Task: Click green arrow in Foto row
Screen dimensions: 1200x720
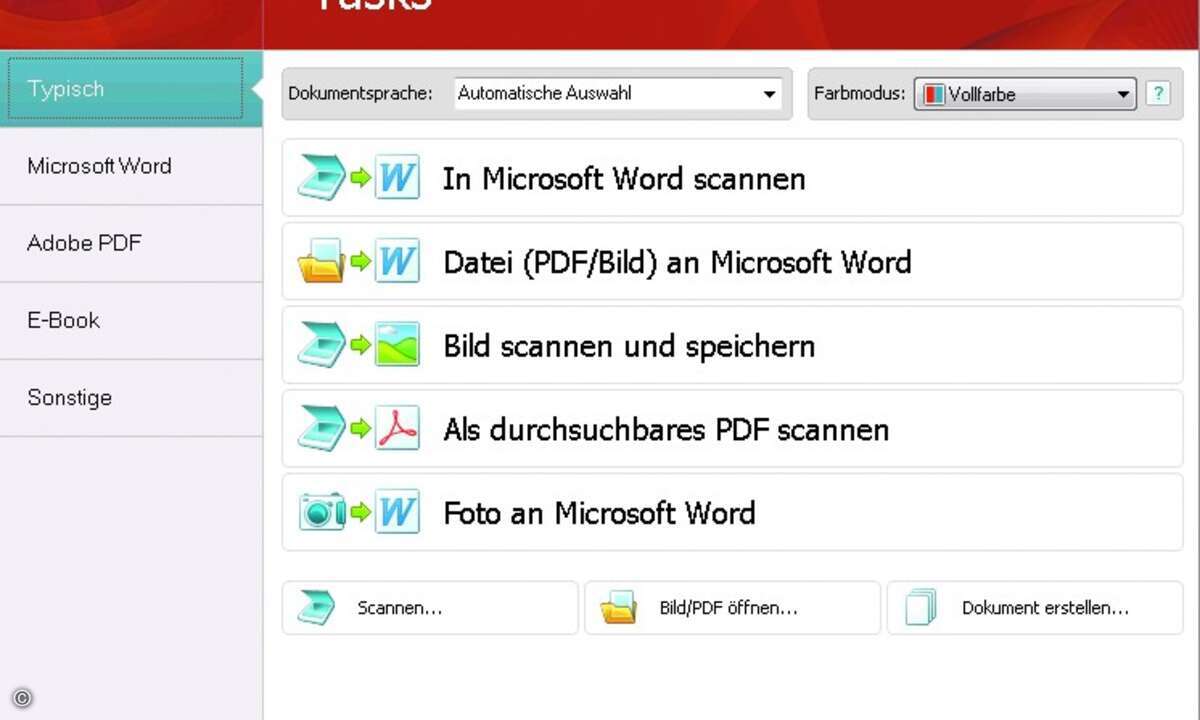Action: [x=360, y=513]
